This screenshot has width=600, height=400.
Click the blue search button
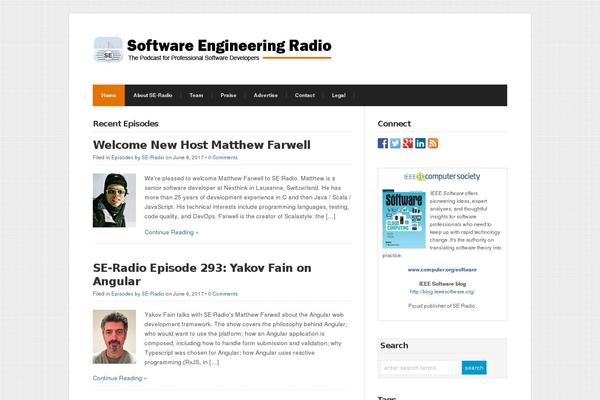[474, 368]
